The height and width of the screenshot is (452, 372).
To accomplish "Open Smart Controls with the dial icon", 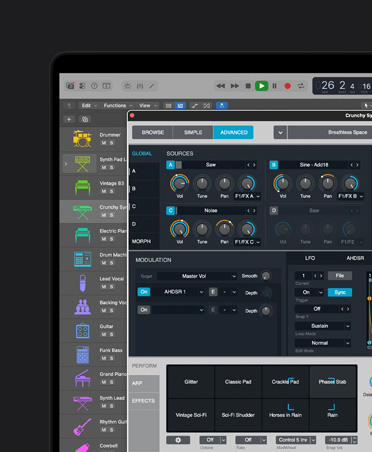I will pyautogui.click(x=128, y=86).
